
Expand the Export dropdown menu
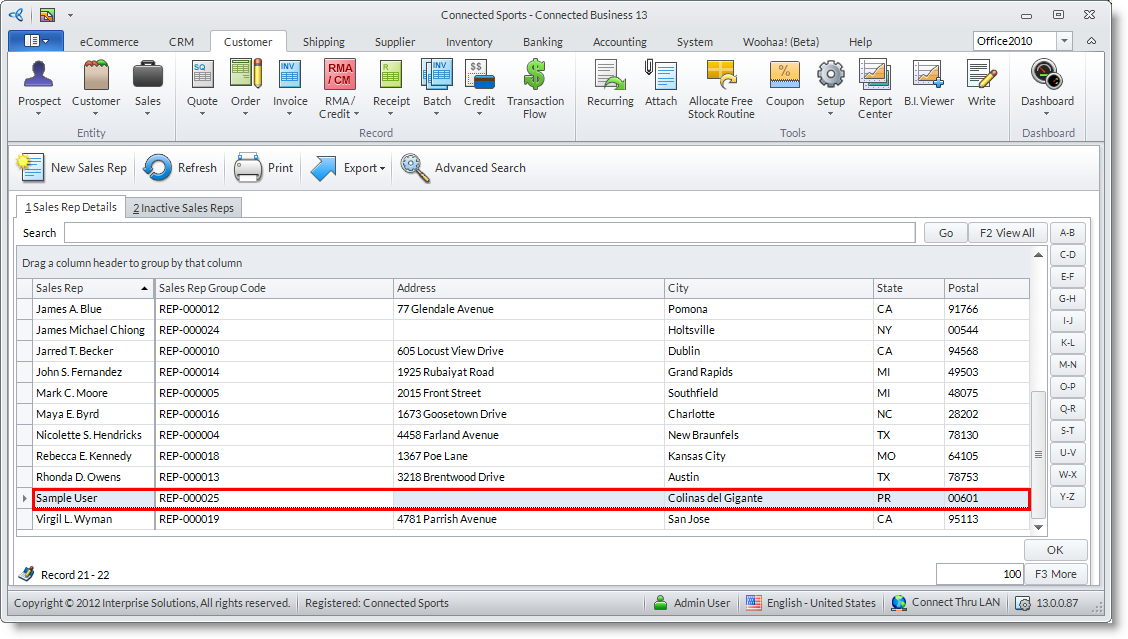(x=382, y=169)
